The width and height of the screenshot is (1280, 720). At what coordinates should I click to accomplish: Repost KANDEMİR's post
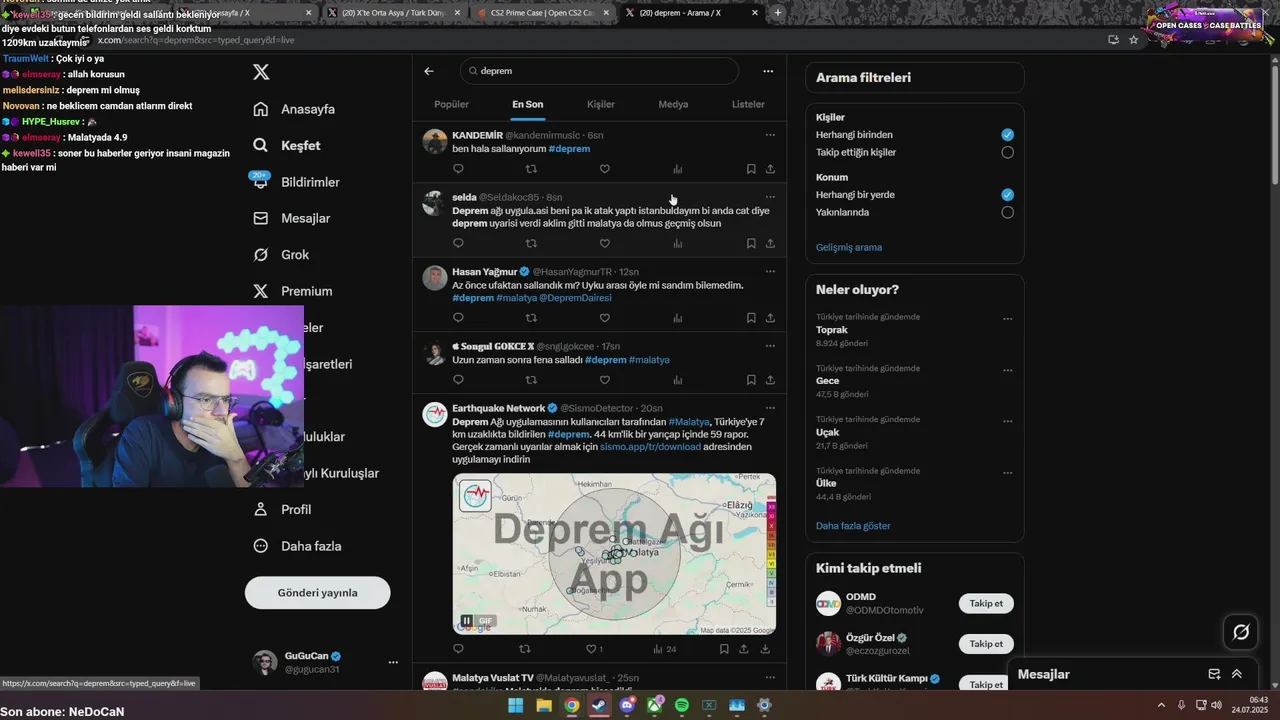(x=531, y=169)
